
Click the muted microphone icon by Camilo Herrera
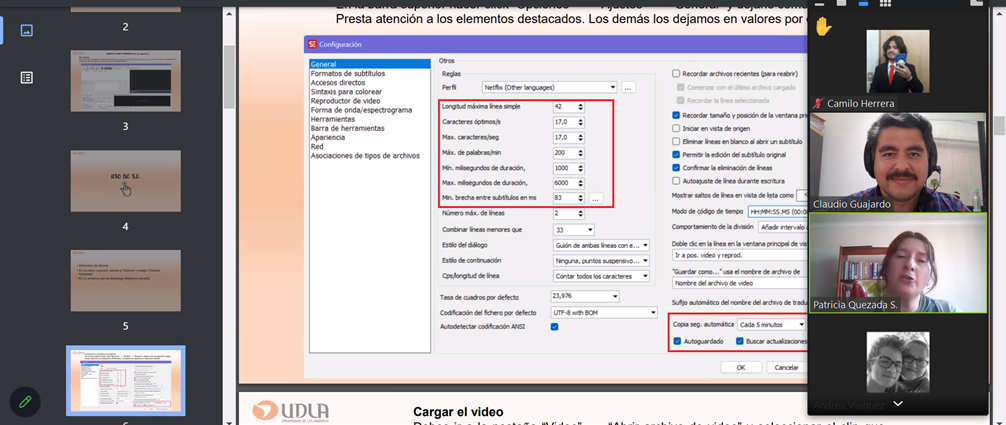[x=820, y=103]
